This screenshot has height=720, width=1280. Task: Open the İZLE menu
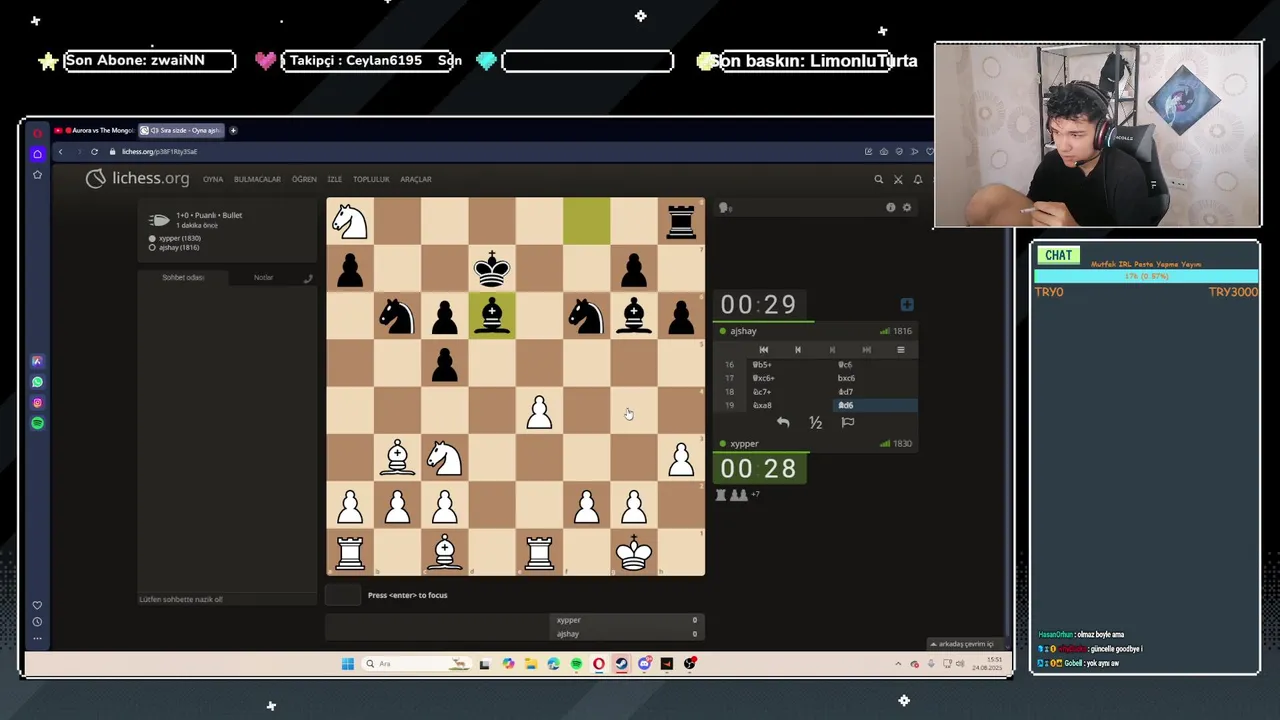[x=334, y=179]
